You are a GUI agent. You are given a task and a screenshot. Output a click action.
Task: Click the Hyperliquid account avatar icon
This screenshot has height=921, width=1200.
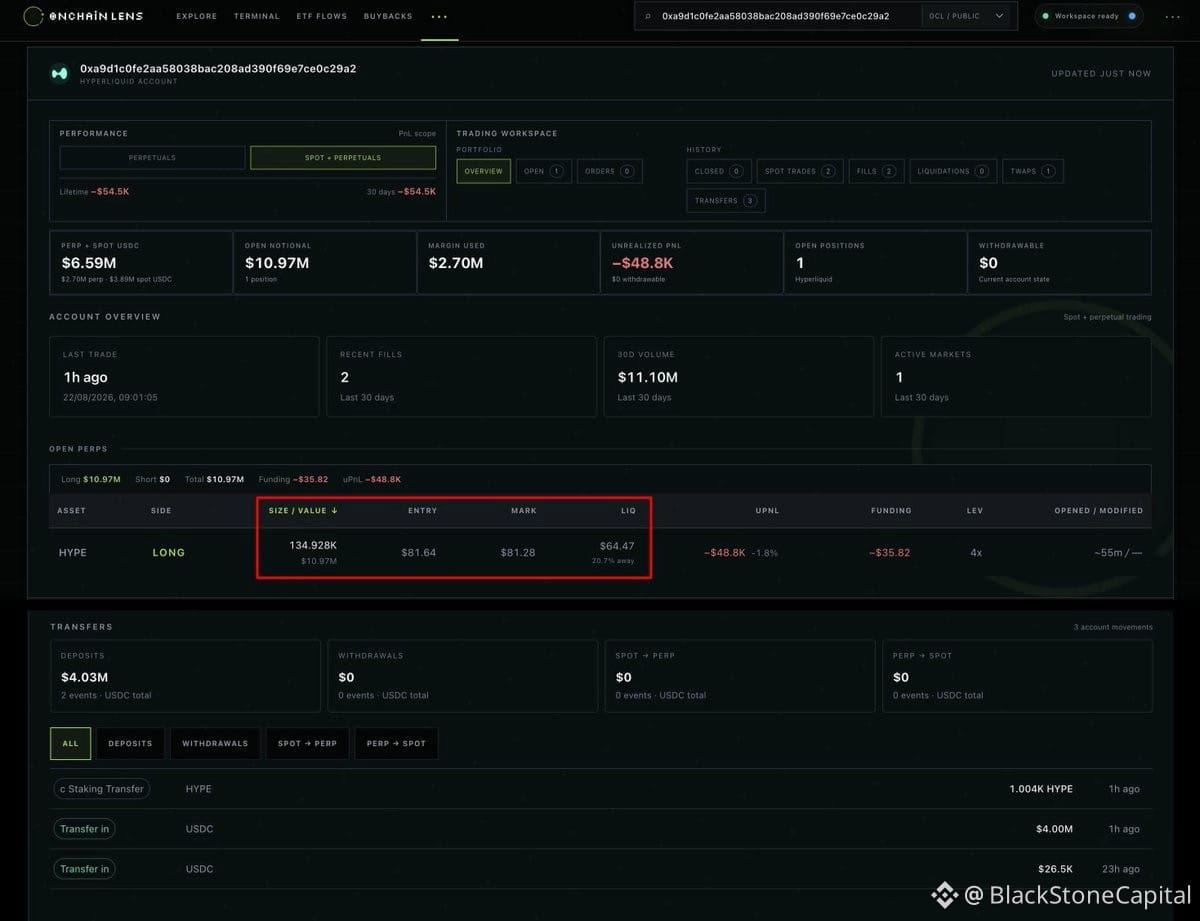[x=60, y=73]
